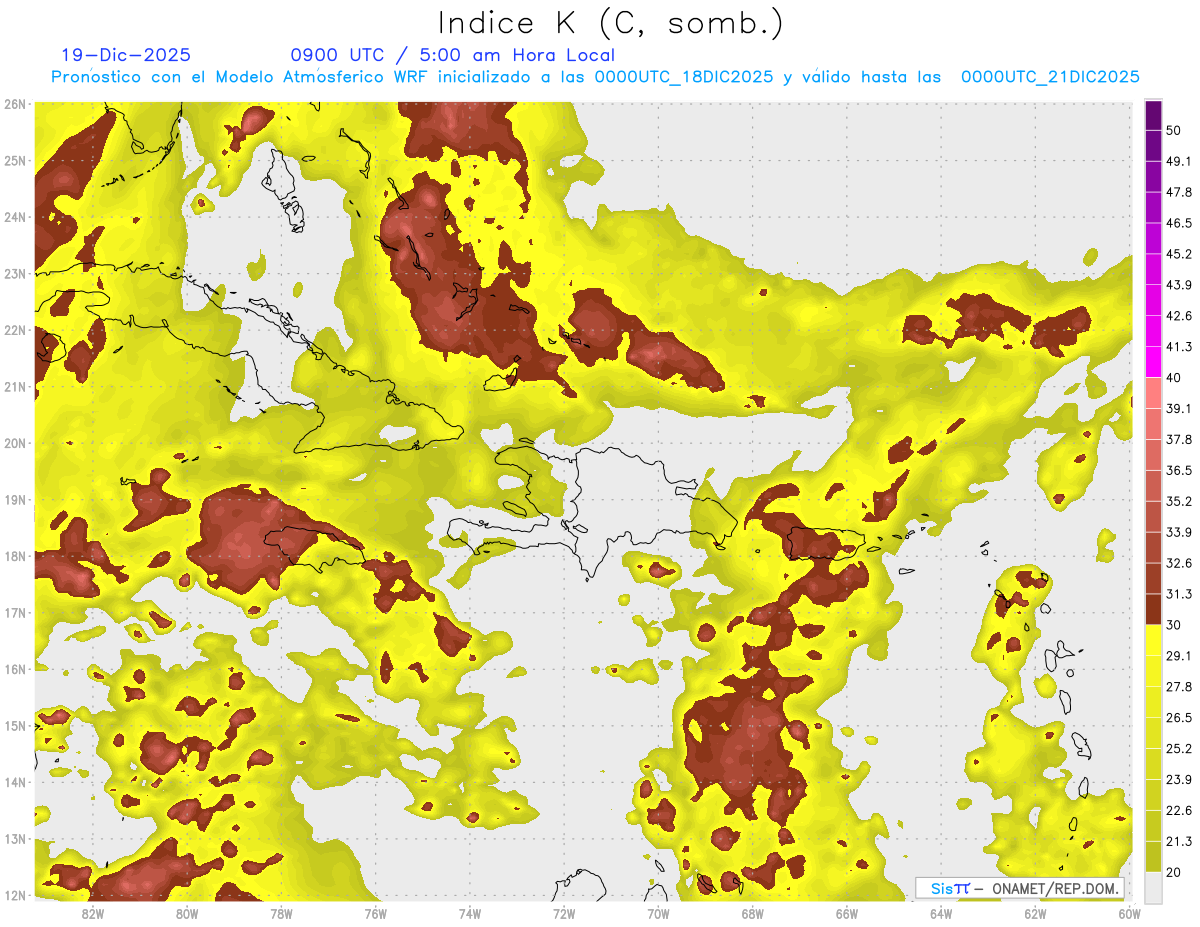
Task: Select the 22N latitude label
Action: tap(15, 330)
